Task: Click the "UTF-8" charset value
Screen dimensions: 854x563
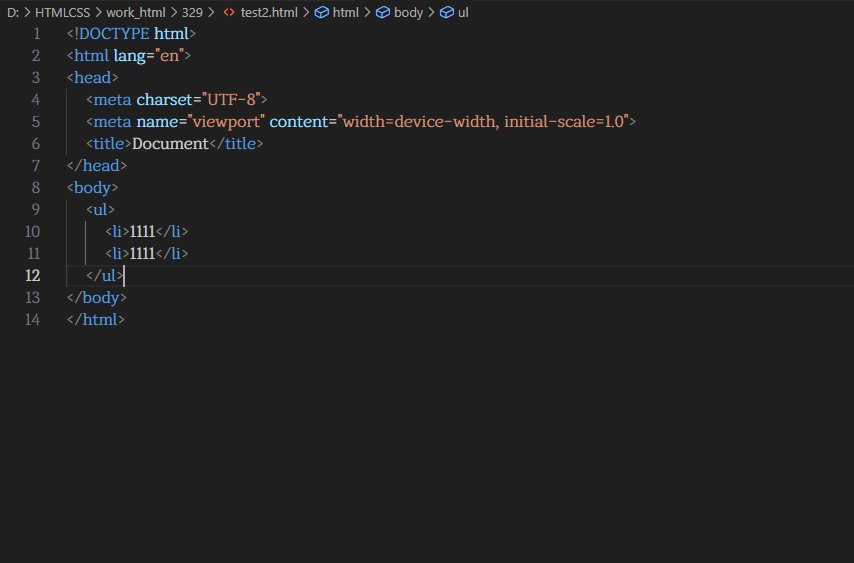Action: 231,100
